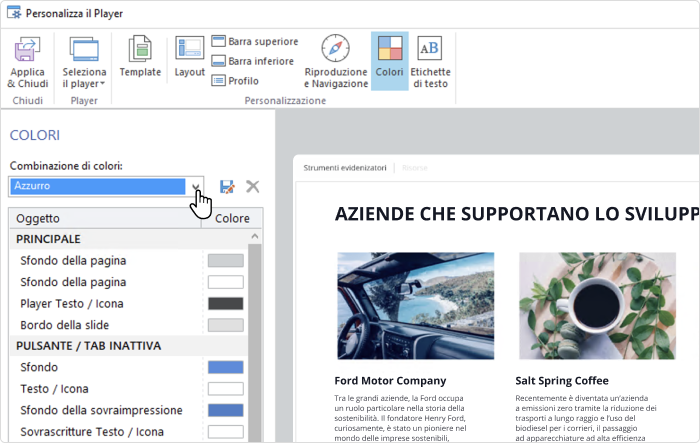
Task: Select PULSANTE / TAB INATTIVA group header
Action: coord(129,346)
